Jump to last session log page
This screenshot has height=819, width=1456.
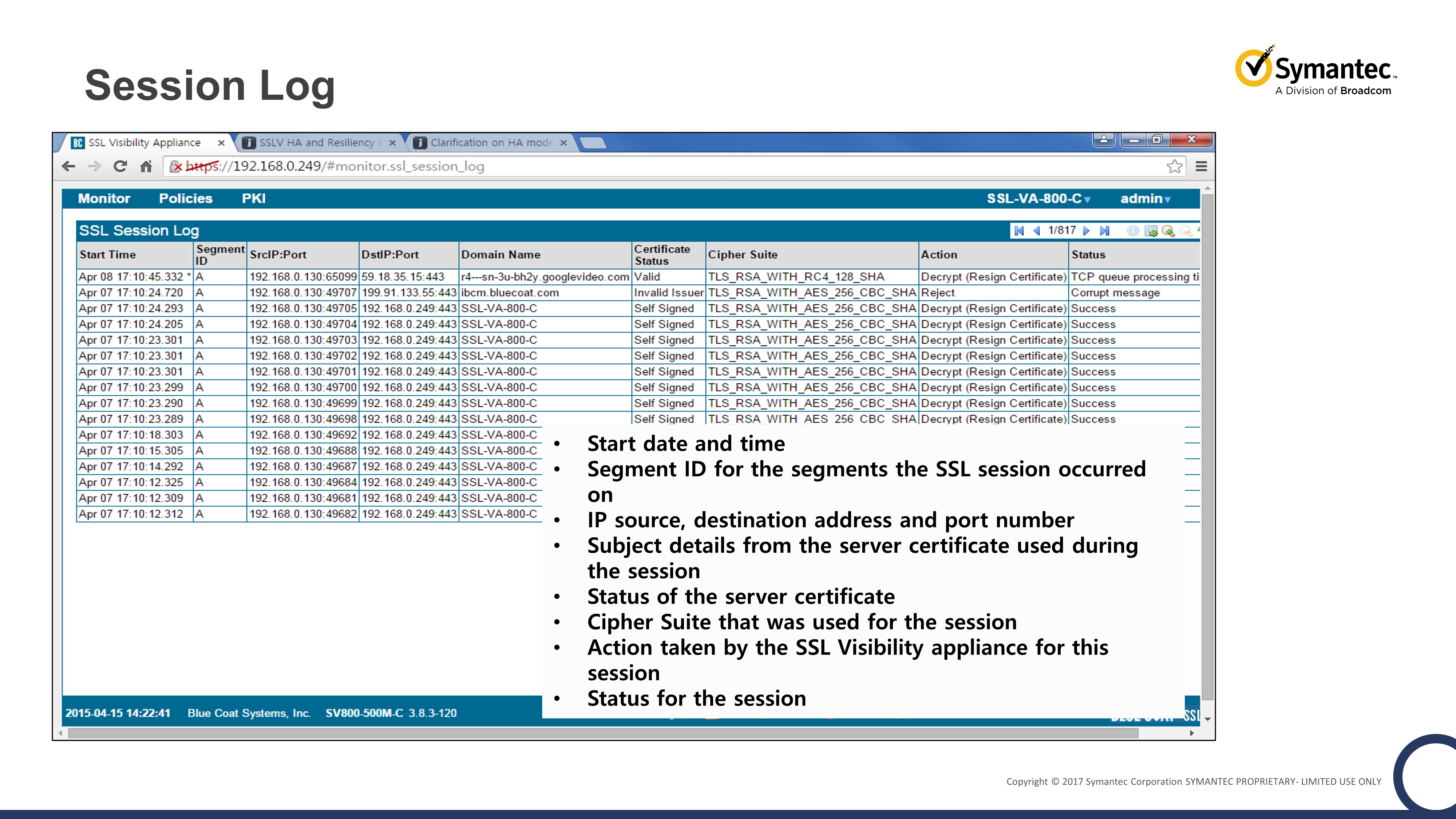pos(1104,231)
